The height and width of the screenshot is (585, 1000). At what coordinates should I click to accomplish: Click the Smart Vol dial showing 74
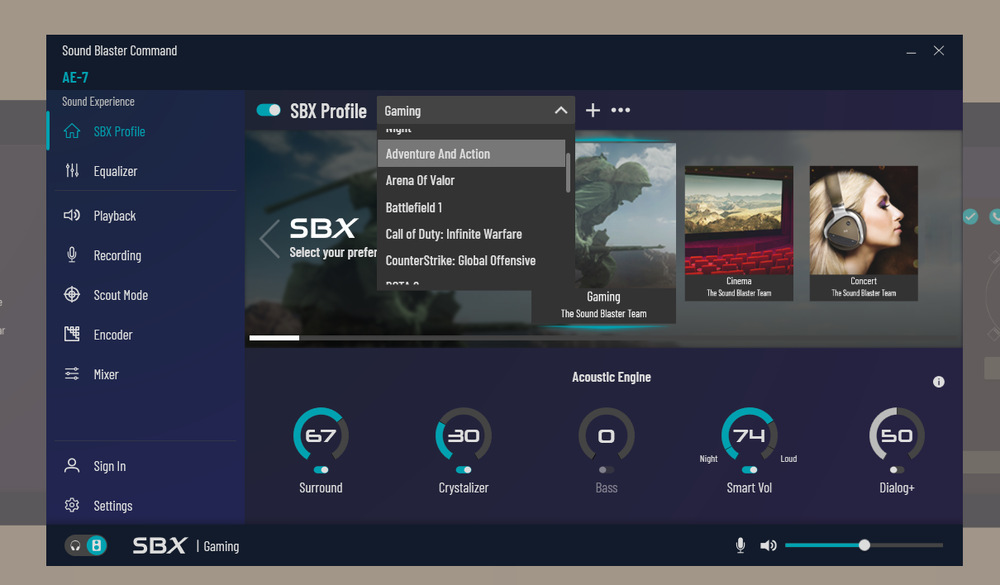coord(749,435)
